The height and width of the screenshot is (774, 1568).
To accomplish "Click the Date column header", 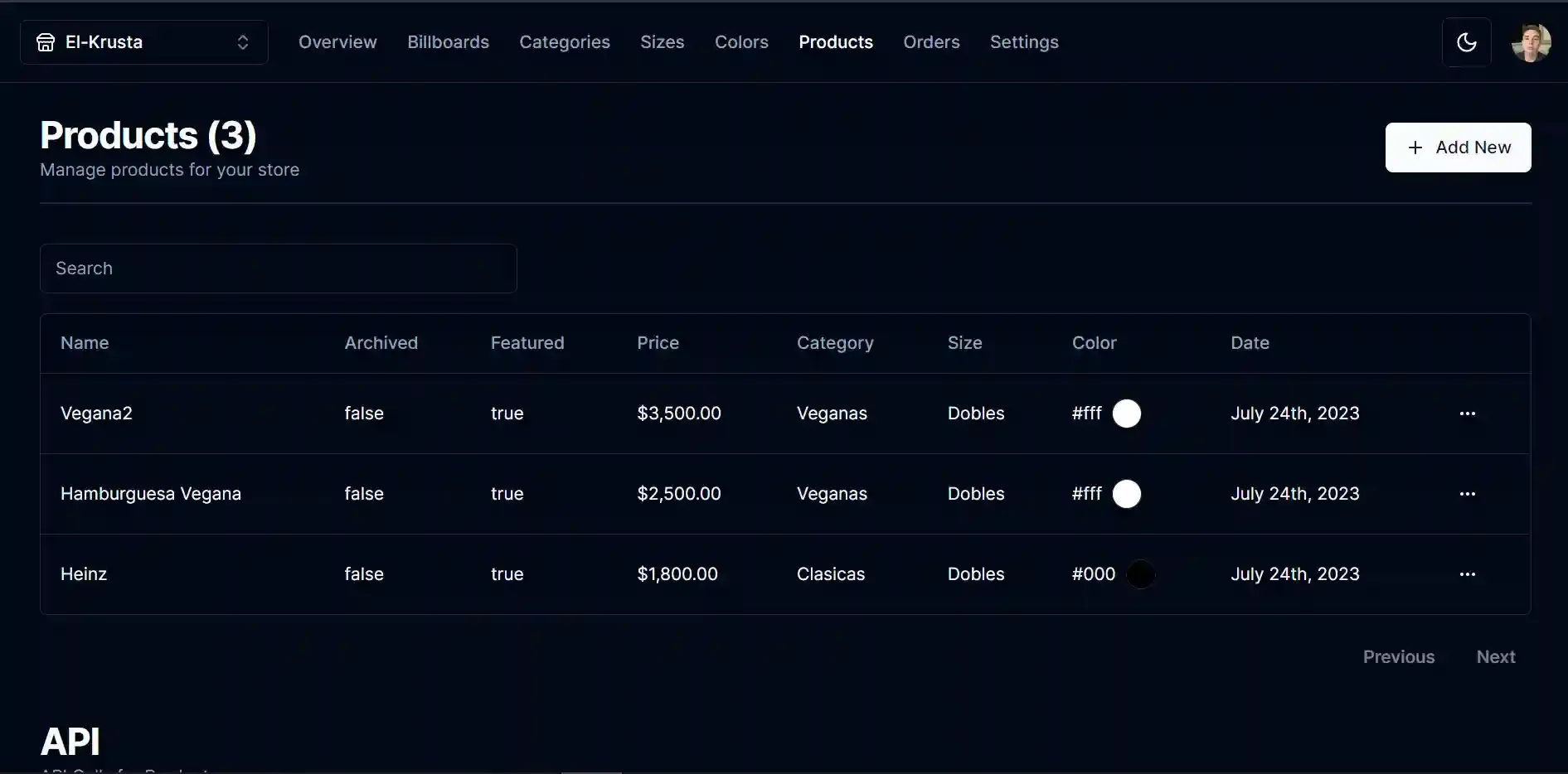I will [x=1250, y=343].
